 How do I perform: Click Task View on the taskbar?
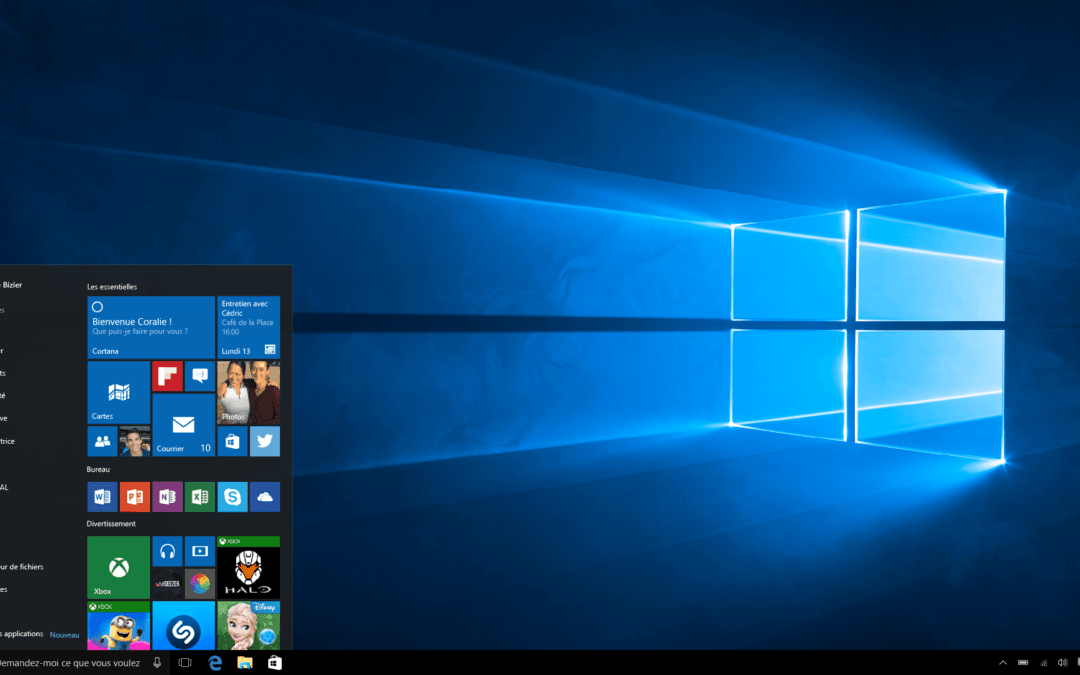pos(184,662)
